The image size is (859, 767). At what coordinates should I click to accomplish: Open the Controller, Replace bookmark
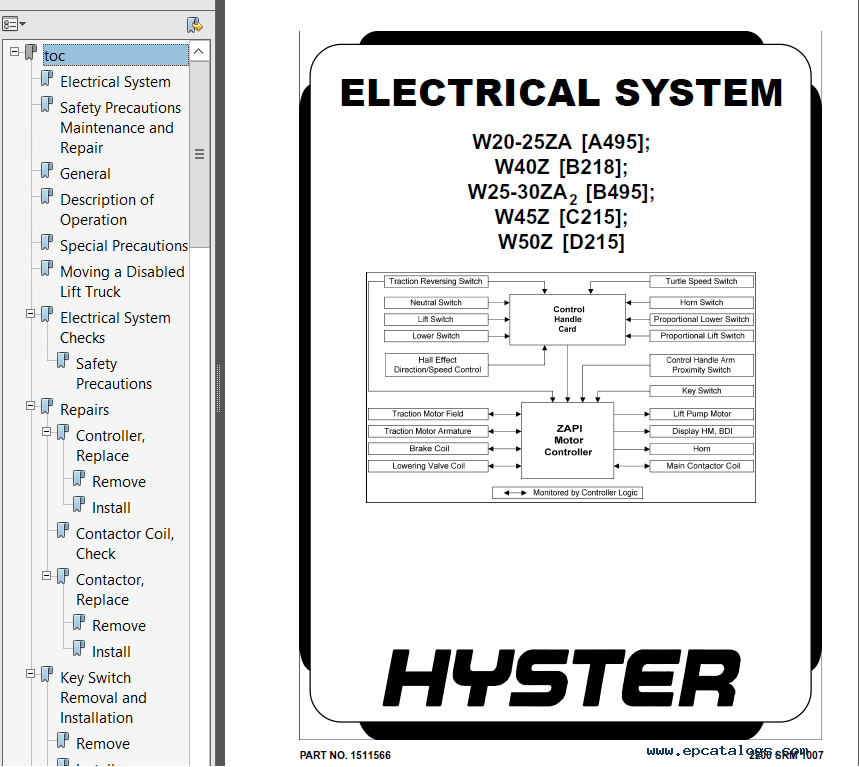coord(110,445)
